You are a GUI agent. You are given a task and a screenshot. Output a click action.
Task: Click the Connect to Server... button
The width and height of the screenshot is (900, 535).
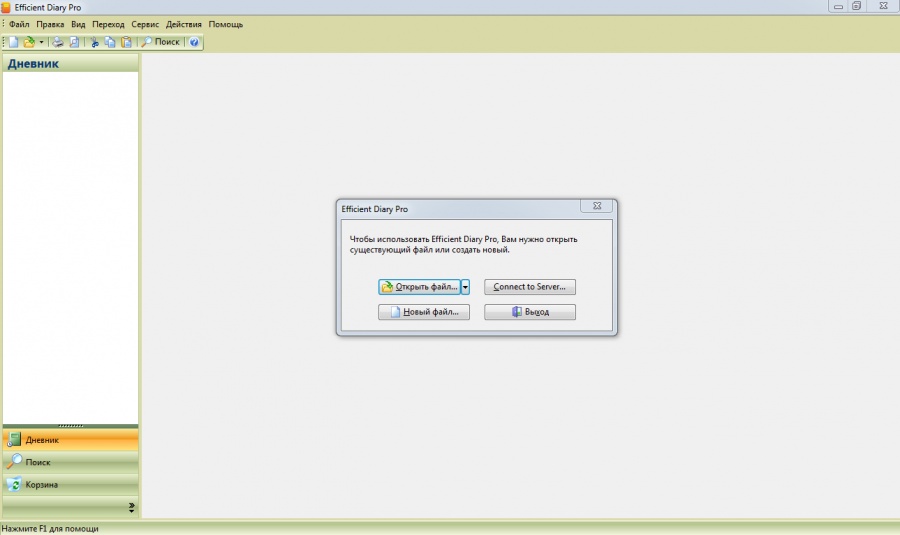530,286
